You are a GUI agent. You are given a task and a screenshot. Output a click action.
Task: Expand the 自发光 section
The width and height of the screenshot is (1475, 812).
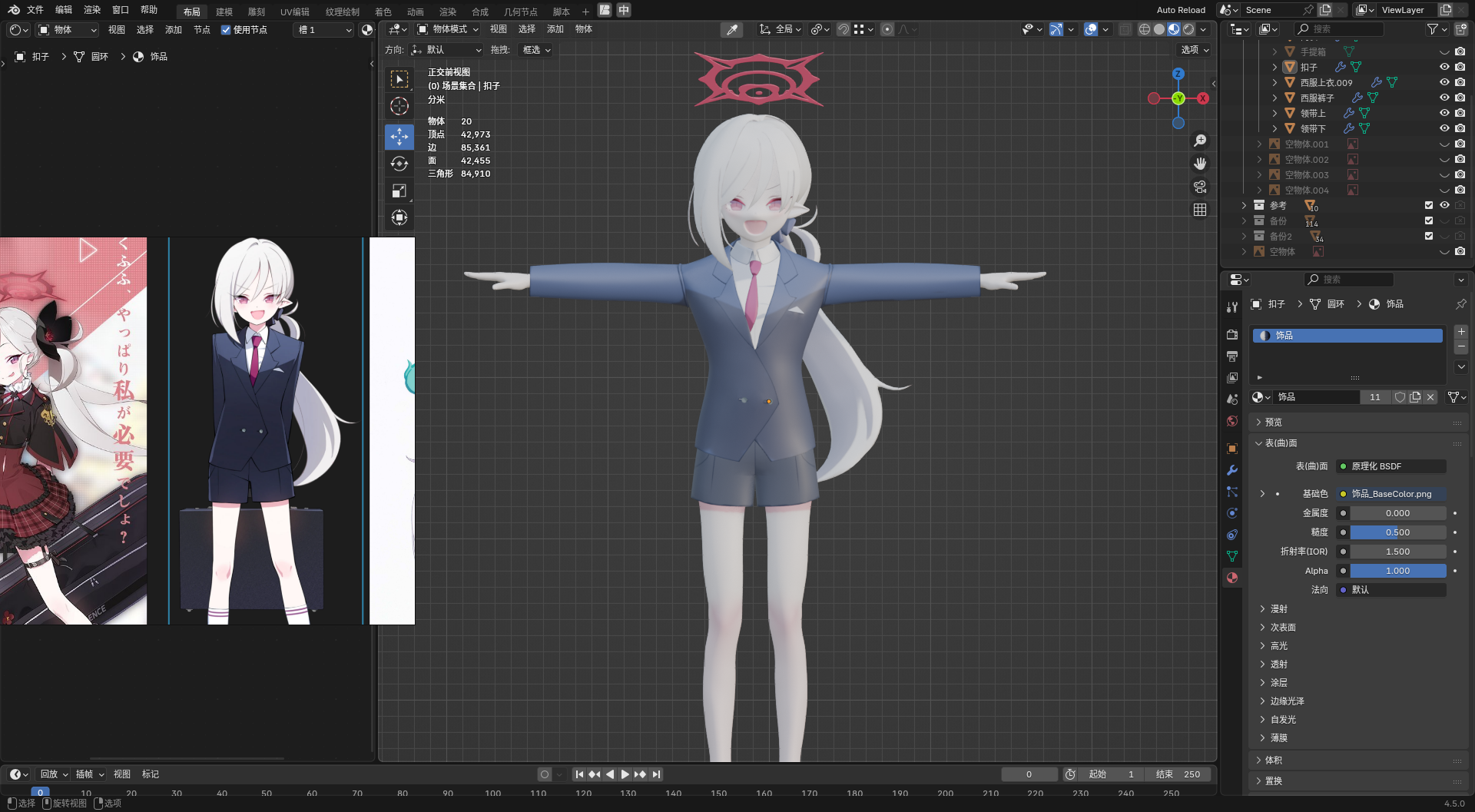click(x=1282, y=719)
